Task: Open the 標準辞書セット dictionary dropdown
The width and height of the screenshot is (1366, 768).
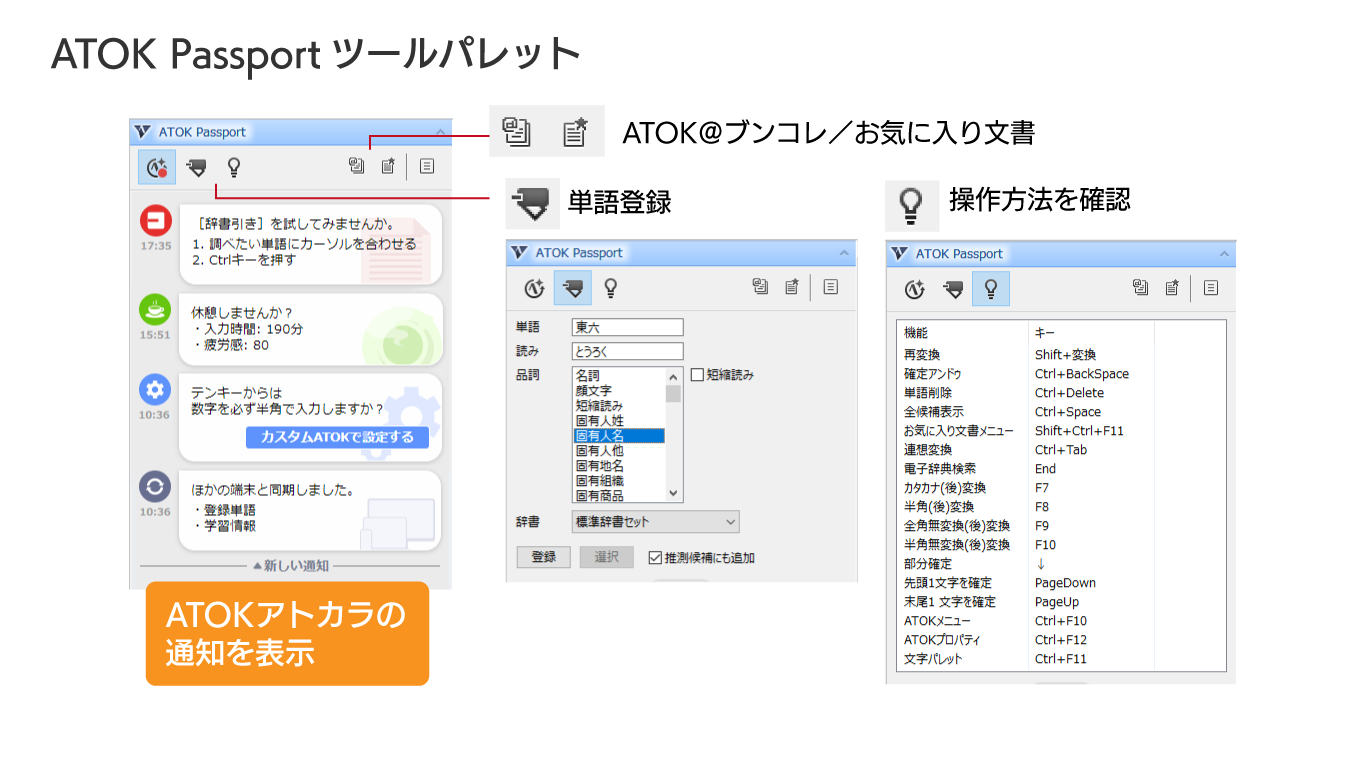Action: (655, 522)
